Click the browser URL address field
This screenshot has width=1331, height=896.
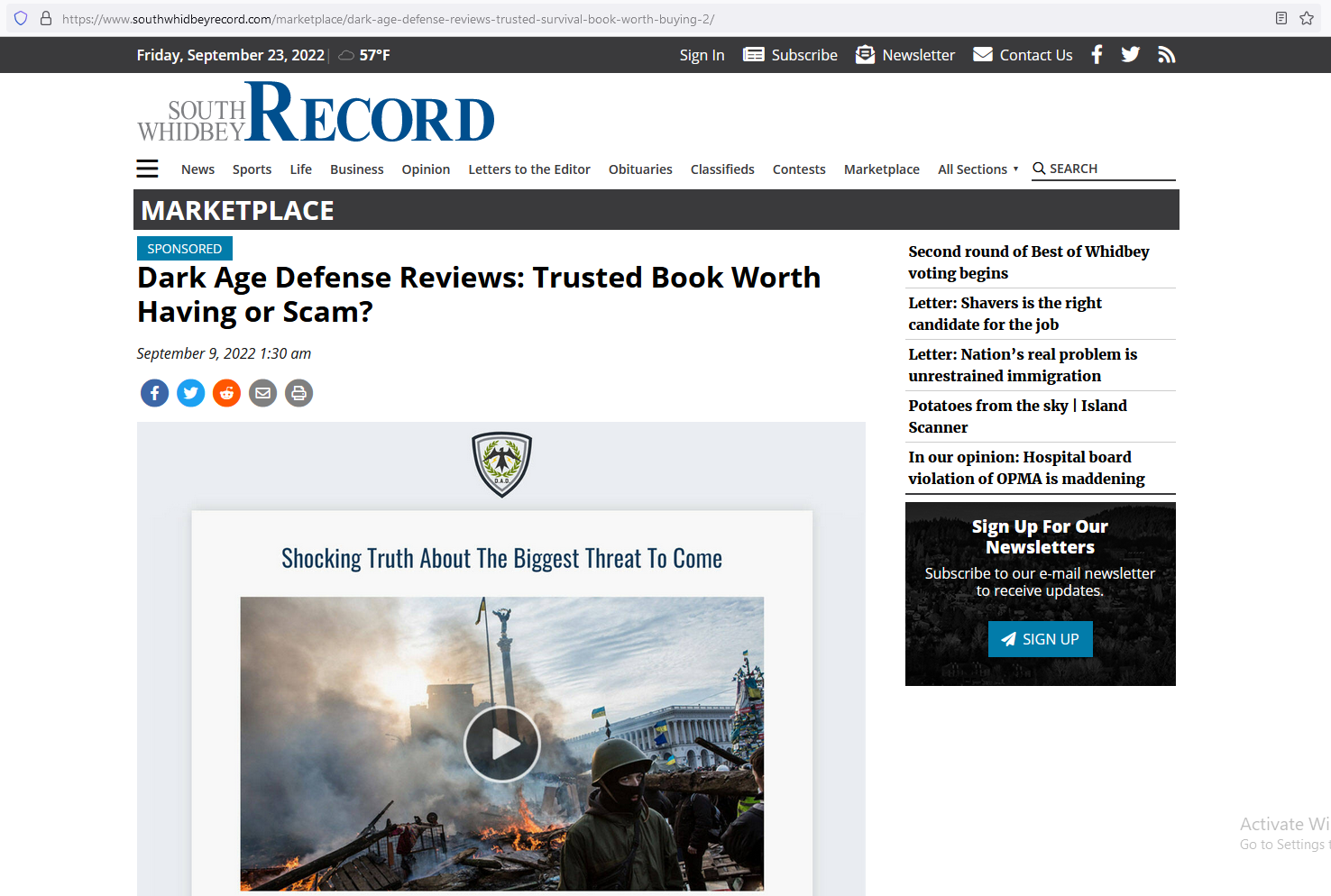(x=663, y=19)
